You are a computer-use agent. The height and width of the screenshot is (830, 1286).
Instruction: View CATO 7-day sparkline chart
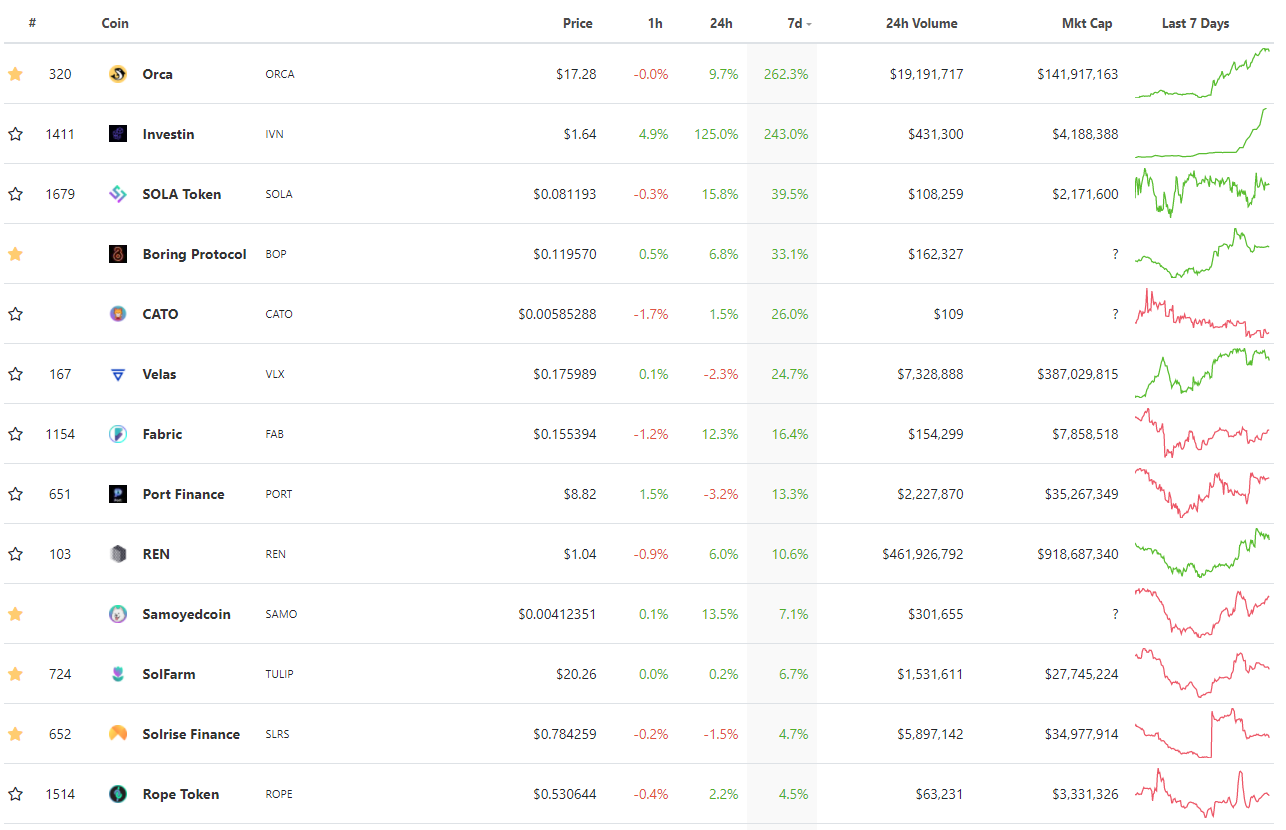coord(1202,314)
